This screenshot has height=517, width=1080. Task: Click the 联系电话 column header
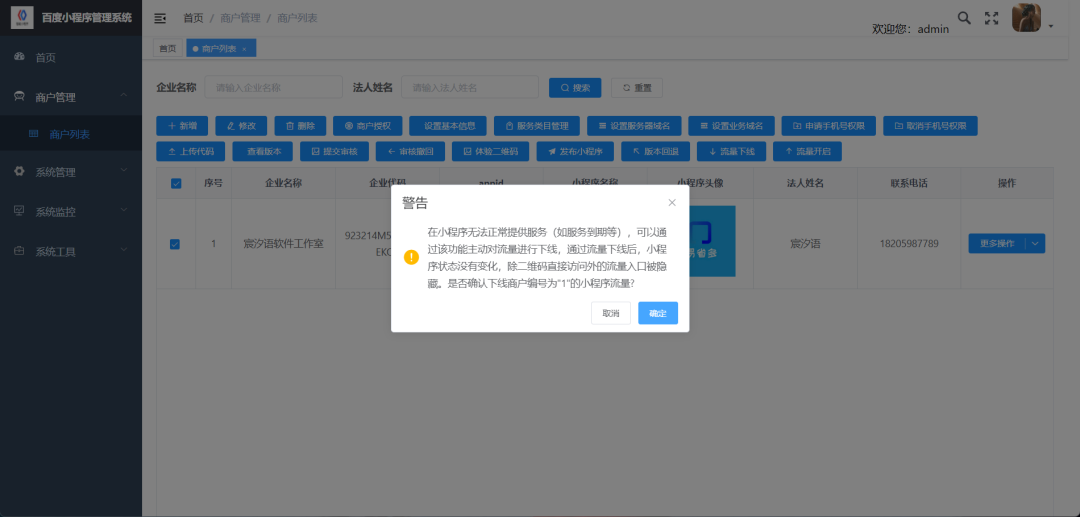pos(909,183)
